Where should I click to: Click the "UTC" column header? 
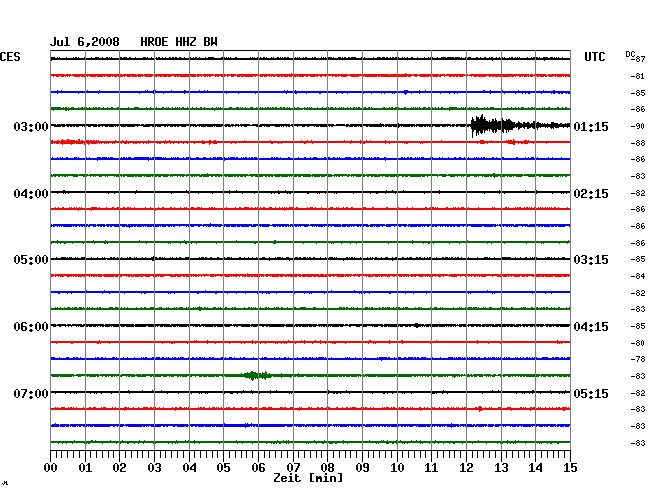tap(594, 57)
